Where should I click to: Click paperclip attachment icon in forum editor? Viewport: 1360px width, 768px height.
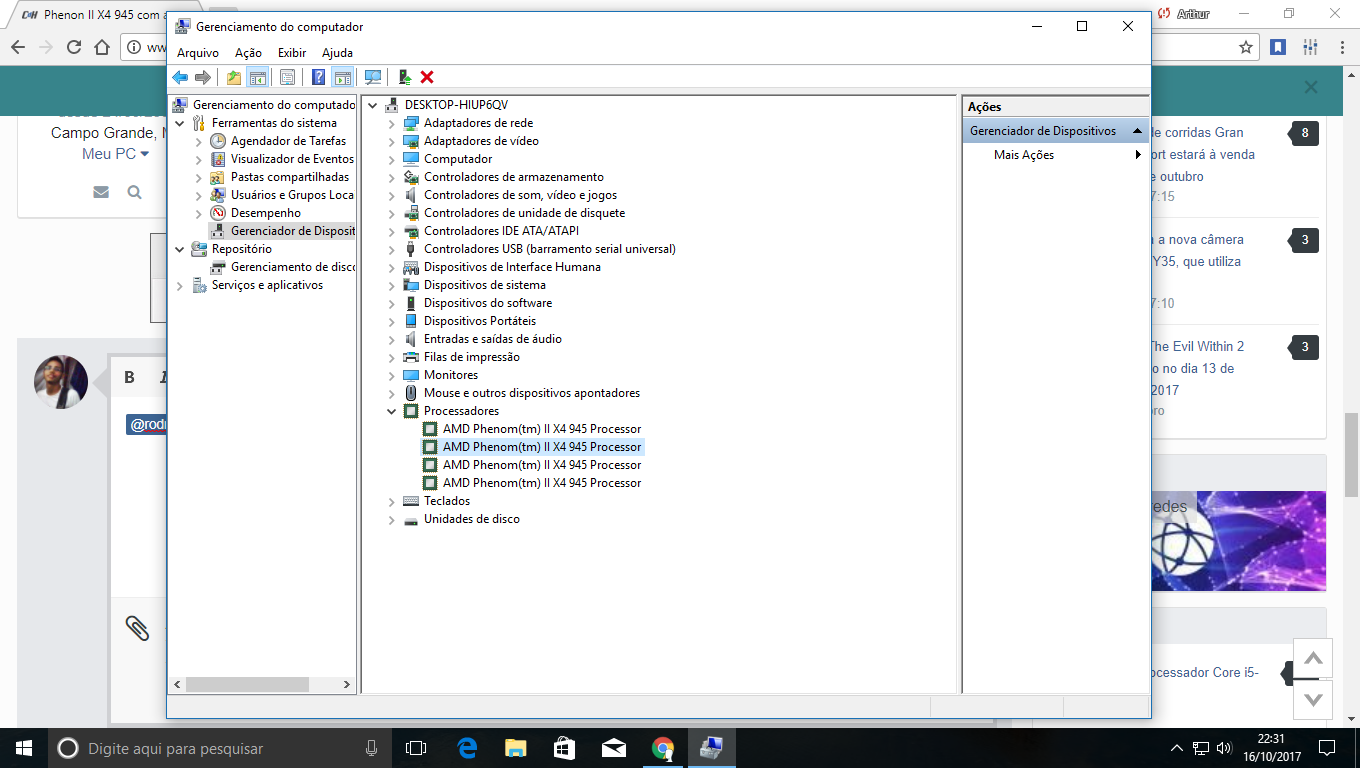[137, 628]
